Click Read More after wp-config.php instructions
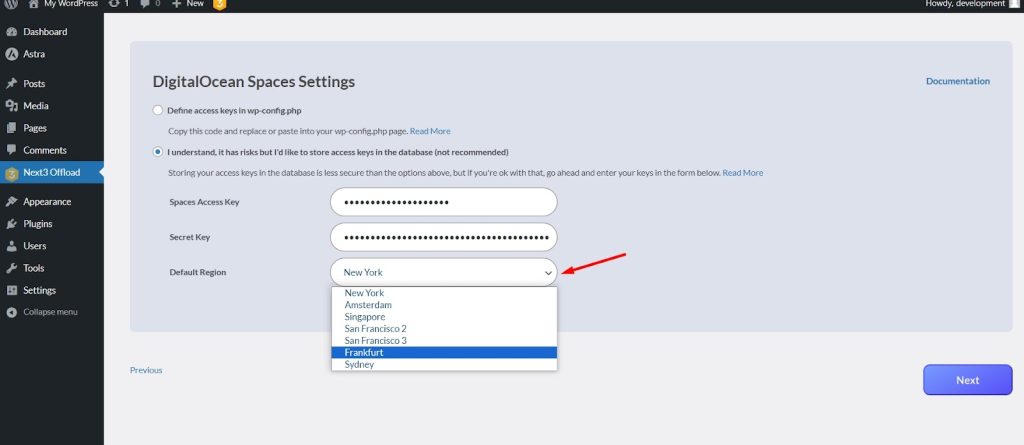The image size is (1024, 445). [x=430, y=131]
